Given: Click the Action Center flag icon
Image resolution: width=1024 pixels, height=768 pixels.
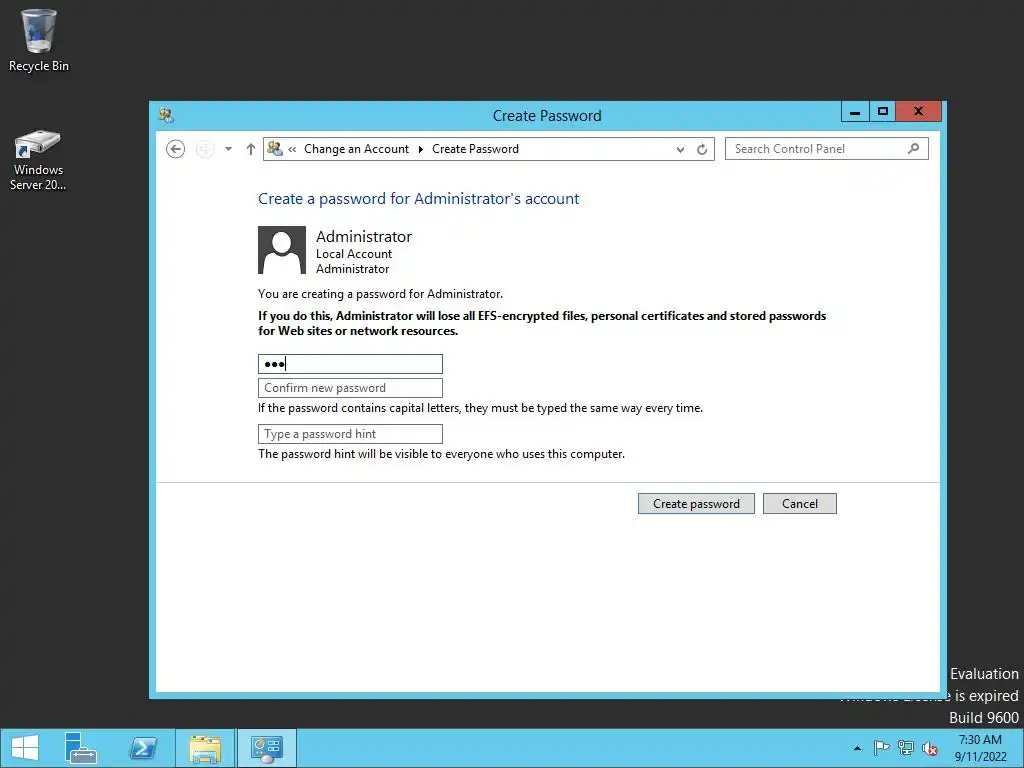Looking at the screenshot, I should (881, 748).
